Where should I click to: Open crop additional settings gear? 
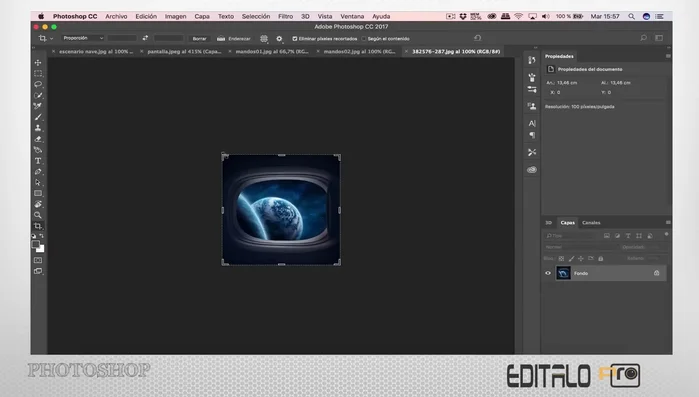pos(279,39)
